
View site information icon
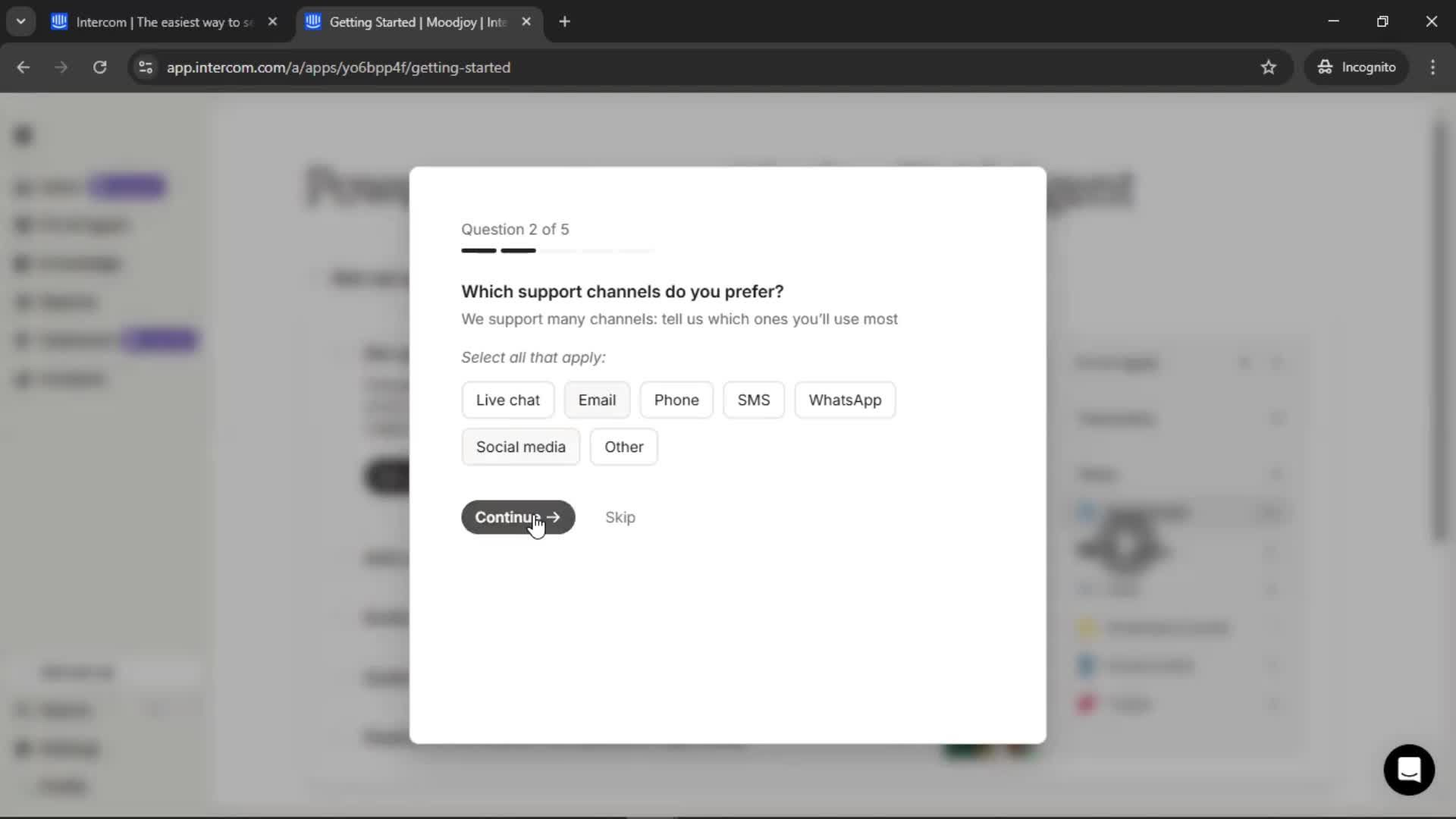[146, 67]
